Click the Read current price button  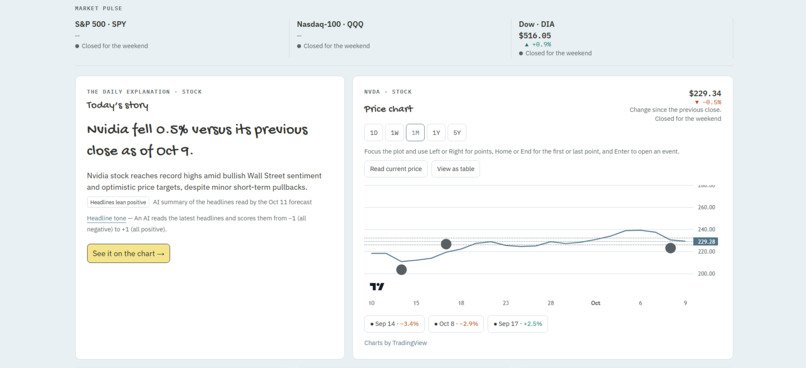coord(396,169)
